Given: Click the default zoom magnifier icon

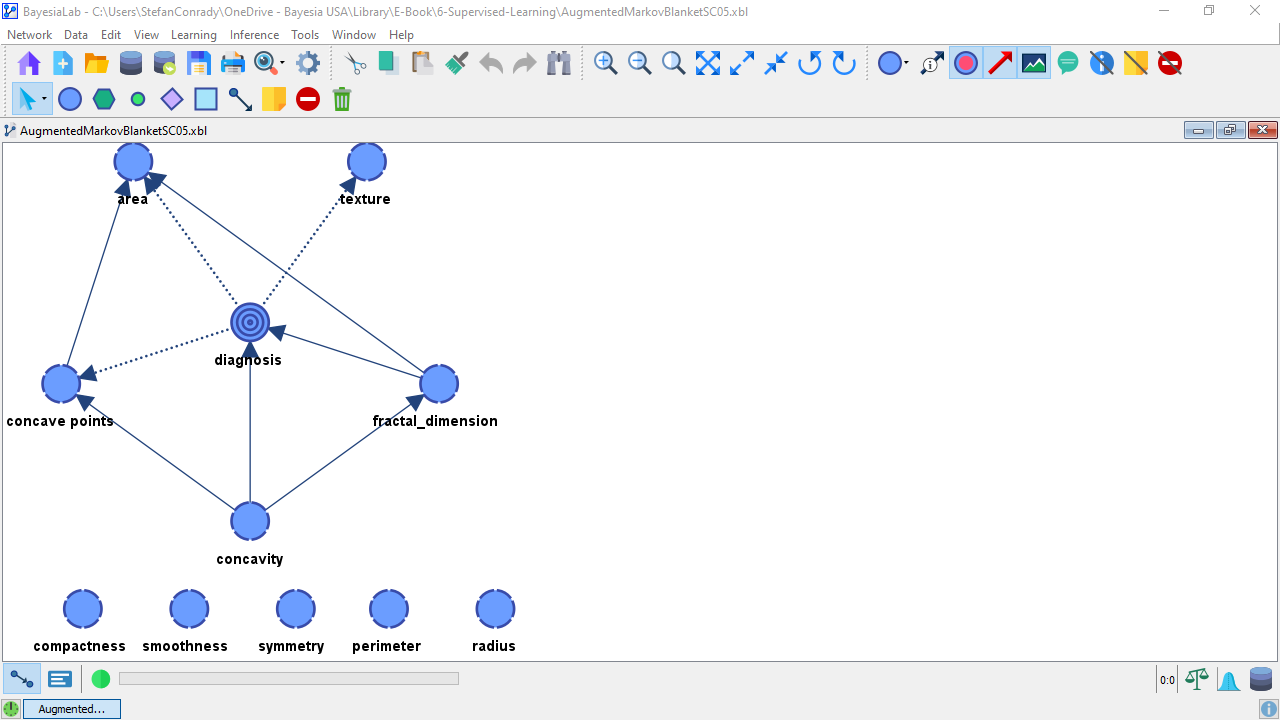Looking at the screenshot, I should click(x=674, y=64).
